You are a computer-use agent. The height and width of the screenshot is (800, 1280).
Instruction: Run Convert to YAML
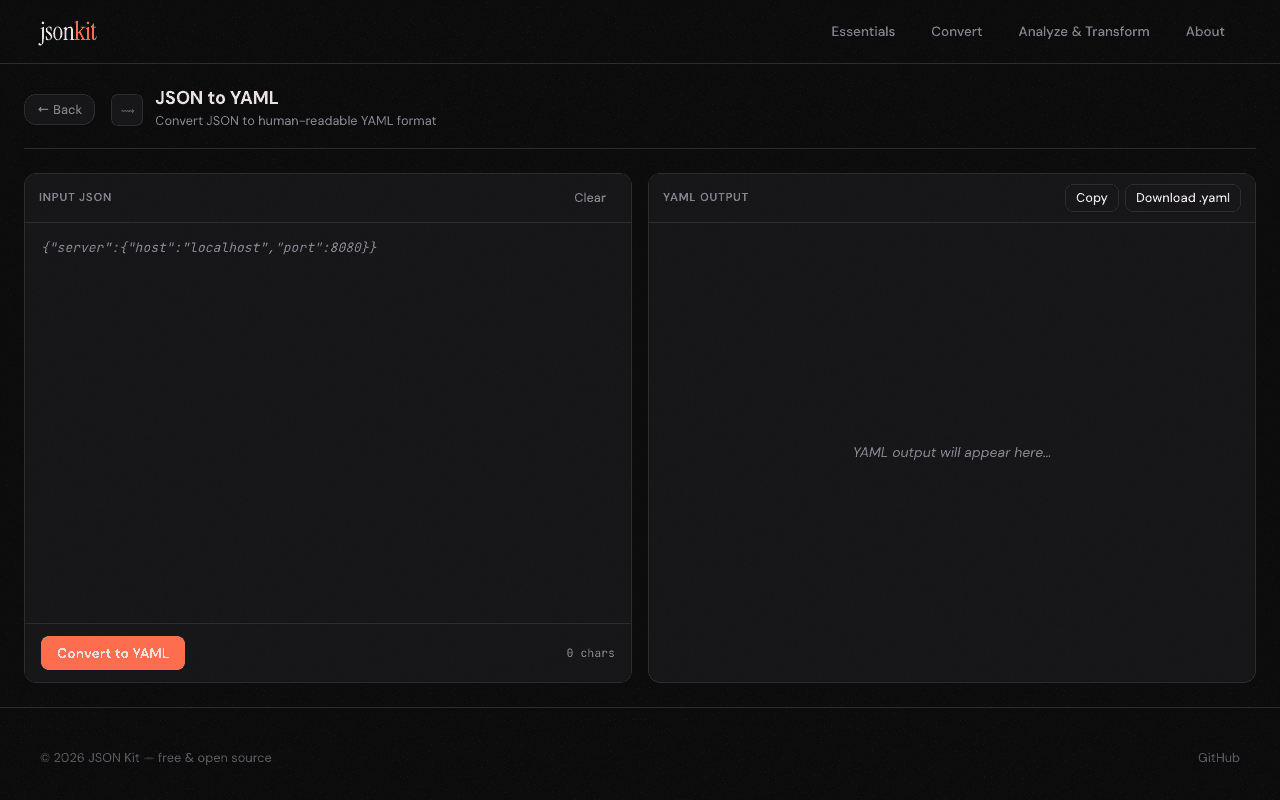coord(113,653)
